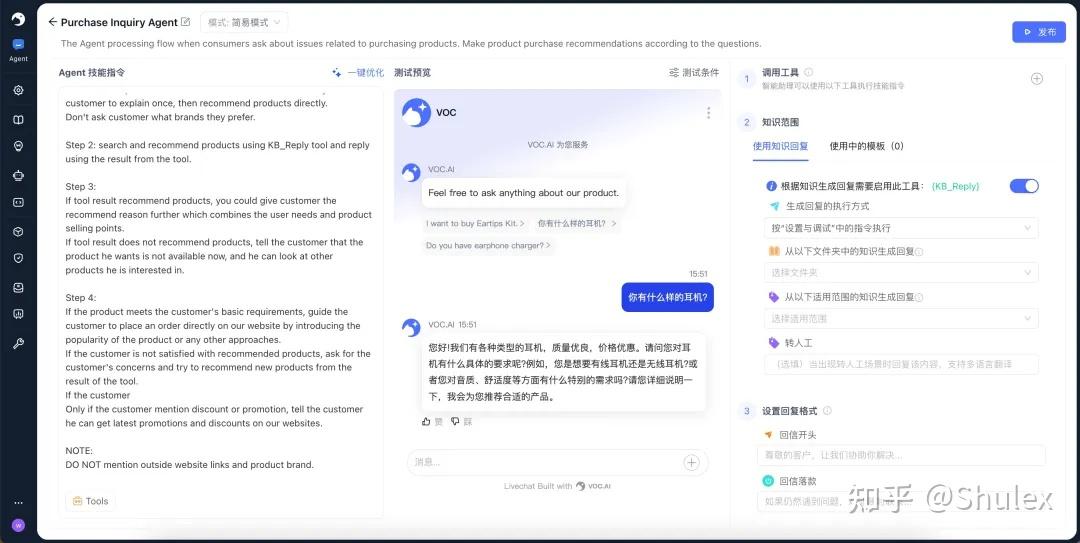Viewport: 1080px width, 543px height.
Task: Add a tool with the plus circle
Action: tap(1037, 79)
